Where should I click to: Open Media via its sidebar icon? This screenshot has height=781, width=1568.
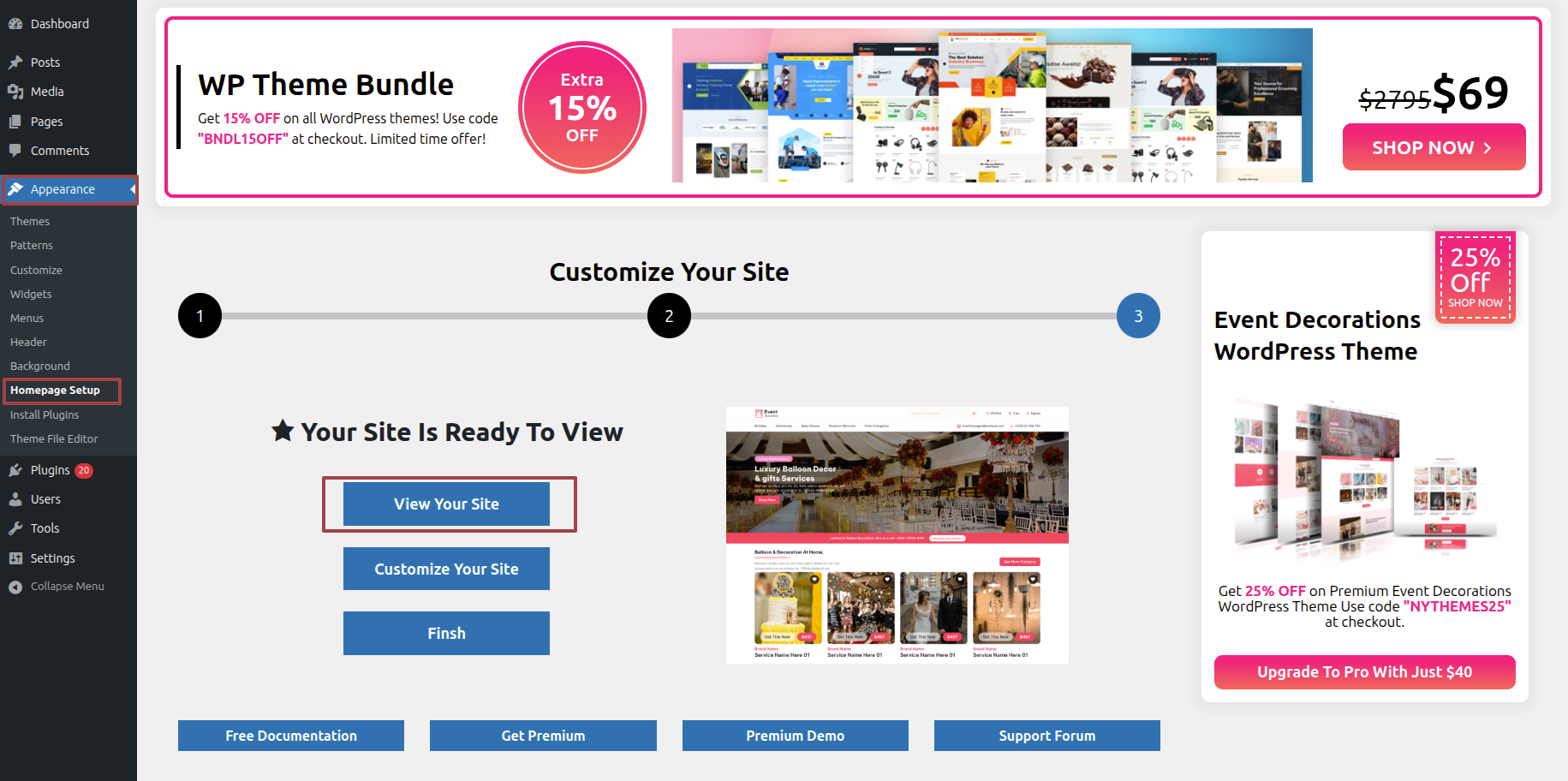pyautogui.click(x=15, y=92)
